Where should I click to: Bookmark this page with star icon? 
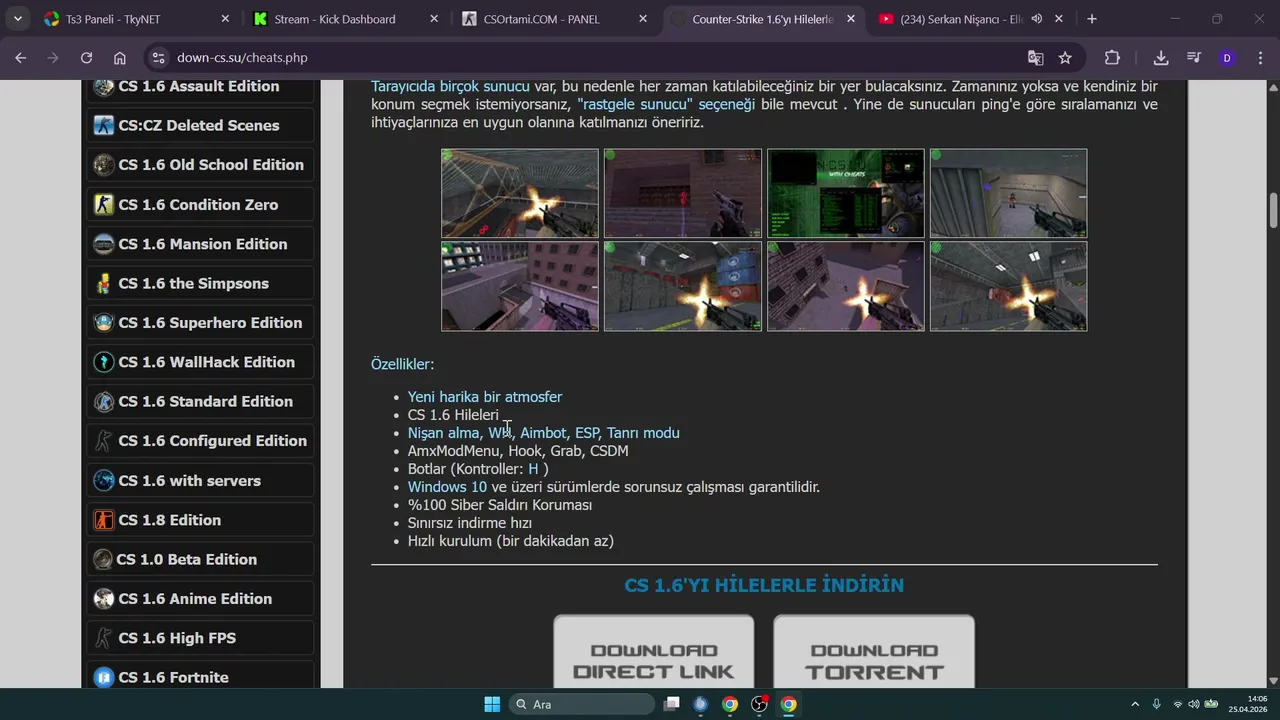click(1065, 58)
